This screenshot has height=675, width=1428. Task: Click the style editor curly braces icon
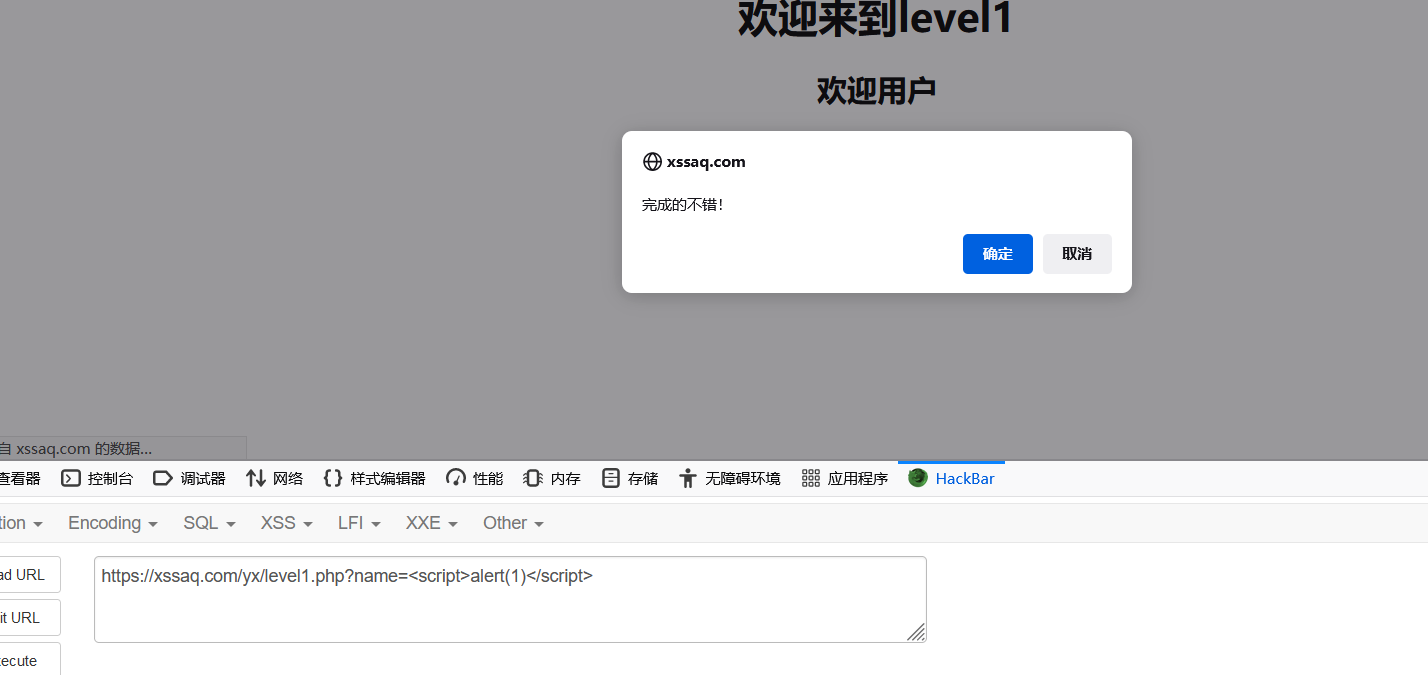[333, 478]
